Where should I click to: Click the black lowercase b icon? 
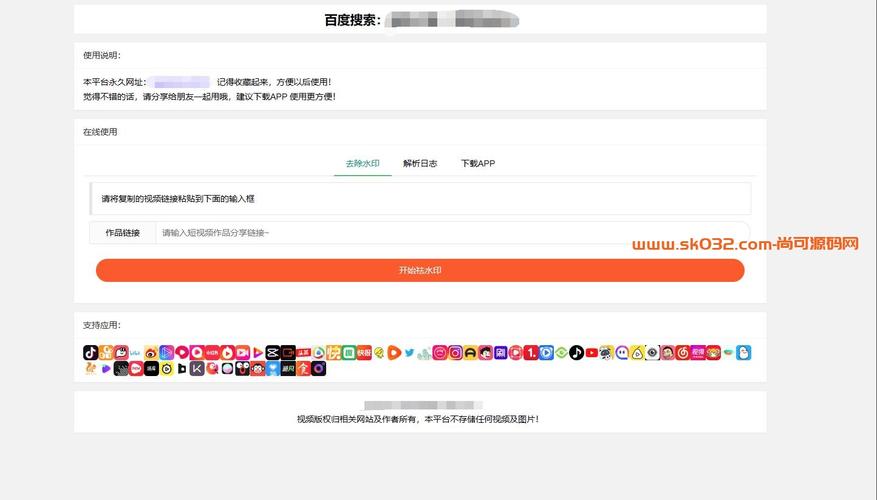[182, 369]
